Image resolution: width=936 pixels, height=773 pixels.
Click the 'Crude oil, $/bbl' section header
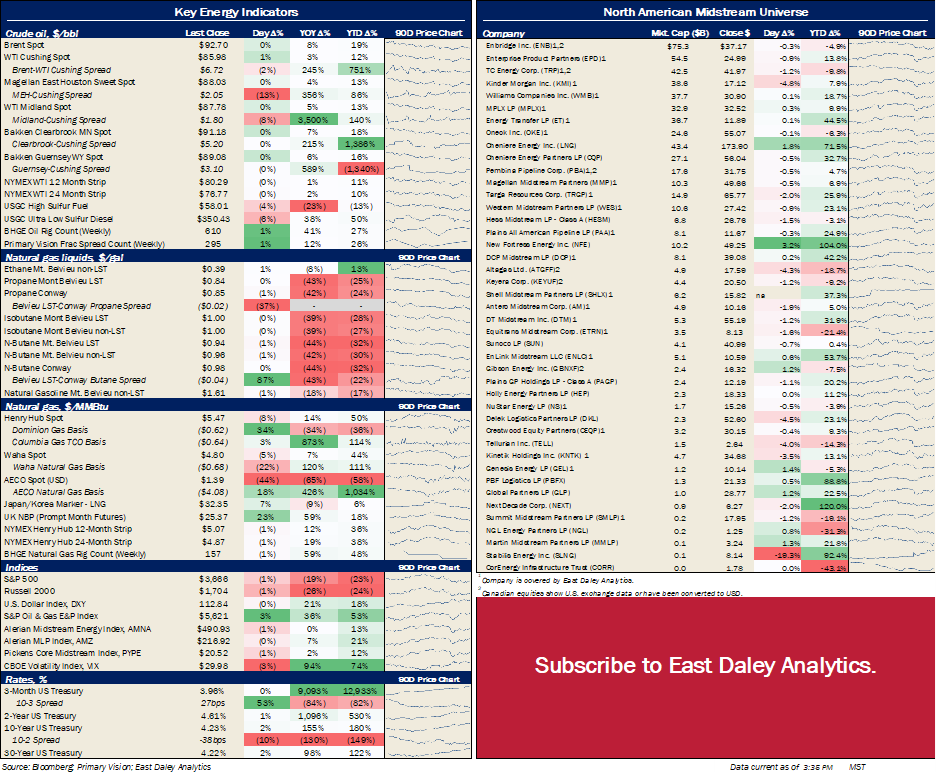pyautogui.click(x=42, y=33)
